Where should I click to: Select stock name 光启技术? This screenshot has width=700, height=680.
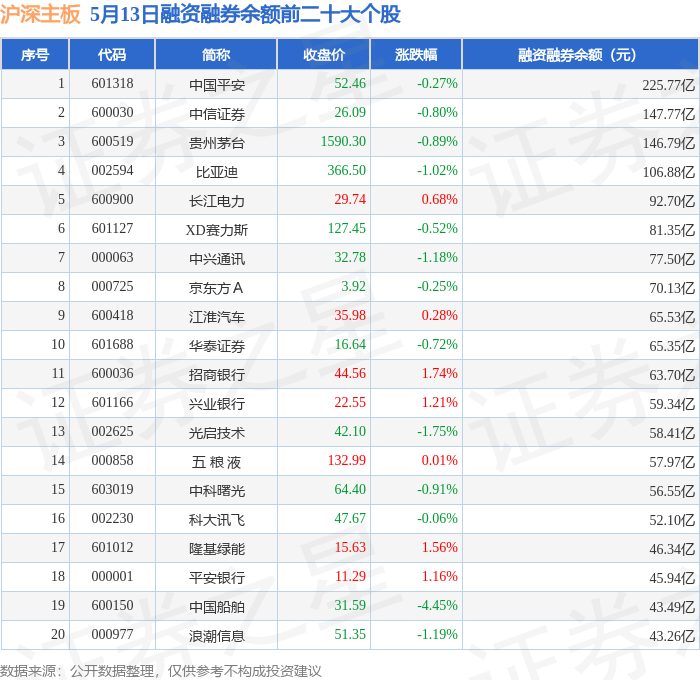tap(217, 433)
